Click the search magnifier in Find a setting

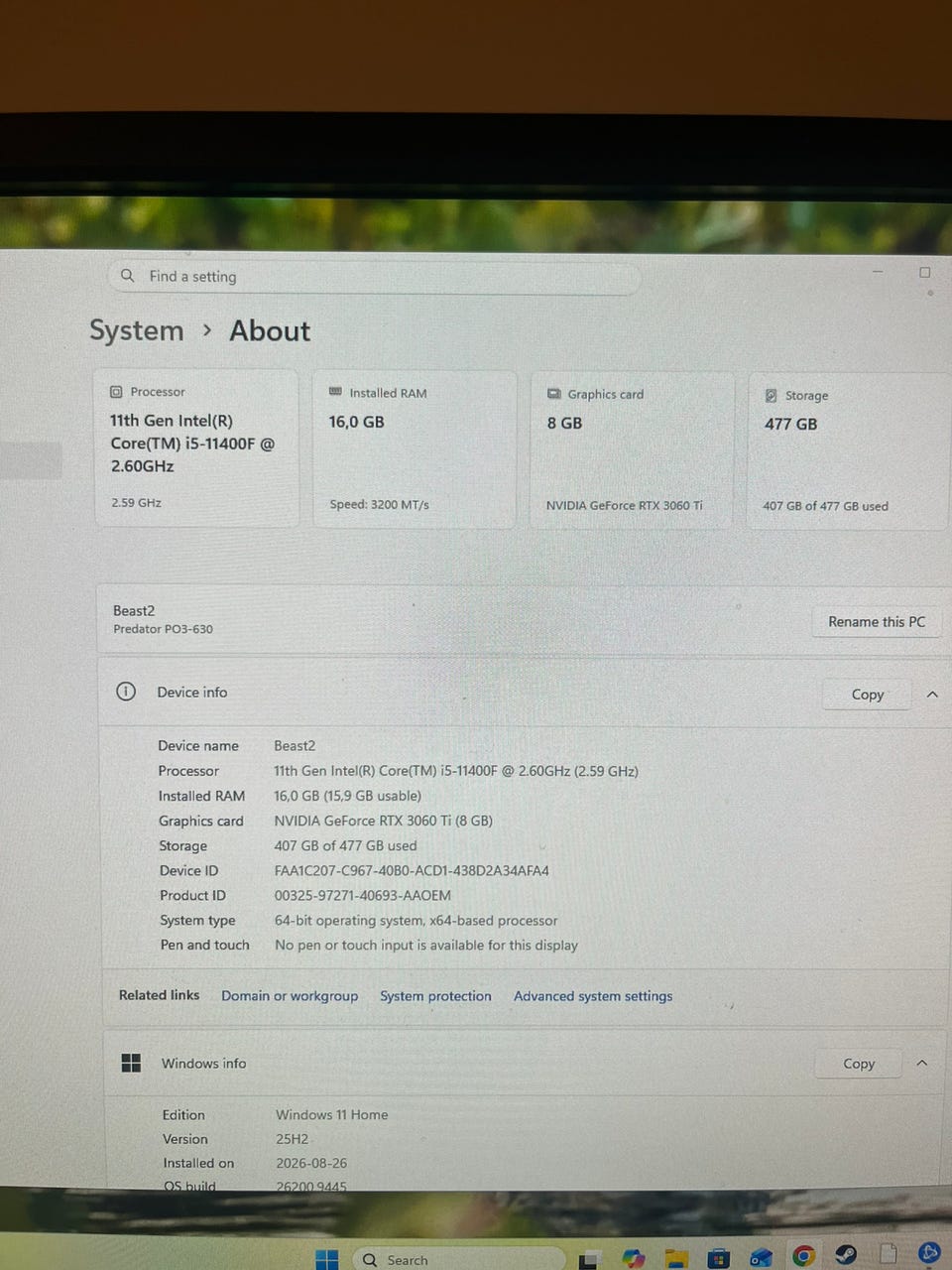tap(127, 276)
